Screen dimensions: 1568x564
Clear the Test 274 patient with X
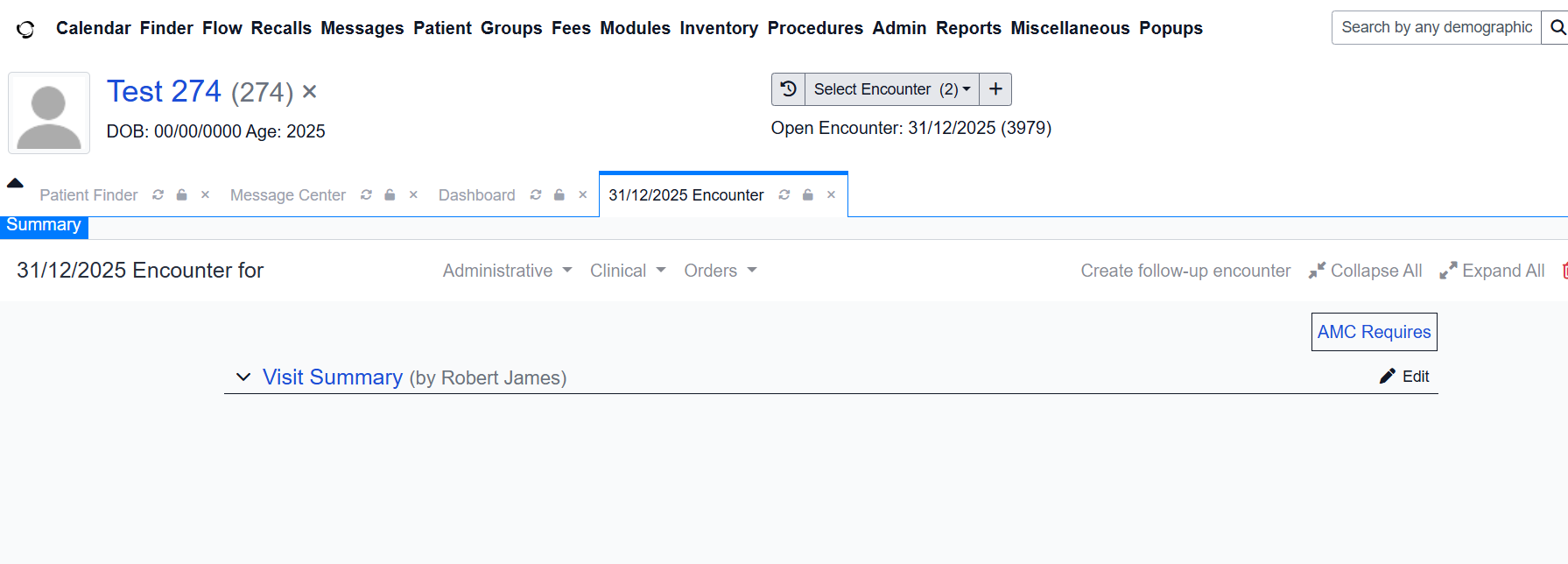pos(310,92)
